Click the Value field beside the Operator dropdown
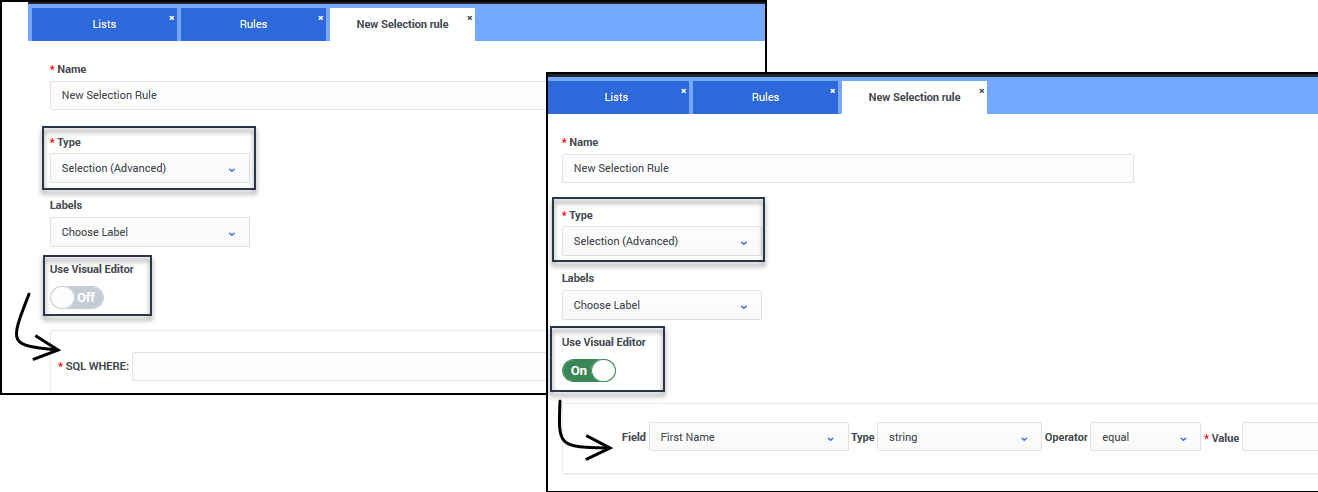 click(1280, 437)
